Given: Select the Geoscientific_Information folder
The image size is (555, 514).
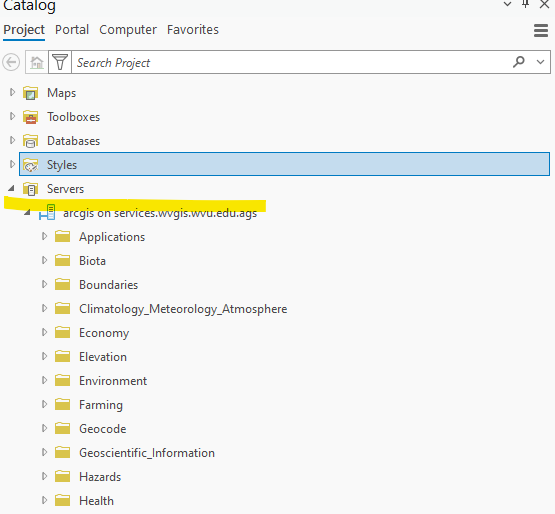Looking at the screenshot, I should [147, 453].
